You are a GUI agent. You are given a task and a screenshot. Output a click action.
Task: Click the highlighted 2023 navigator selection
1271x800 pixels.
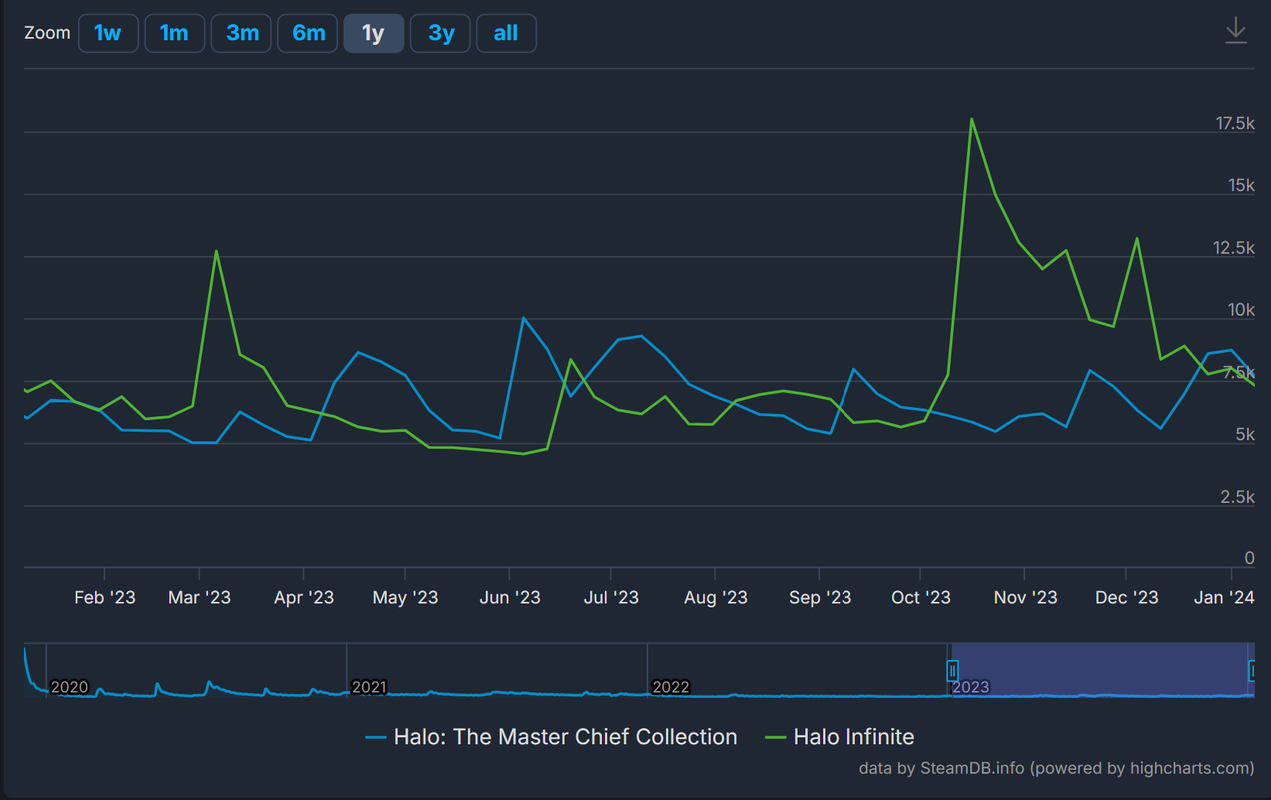(x=1102, y=670)
